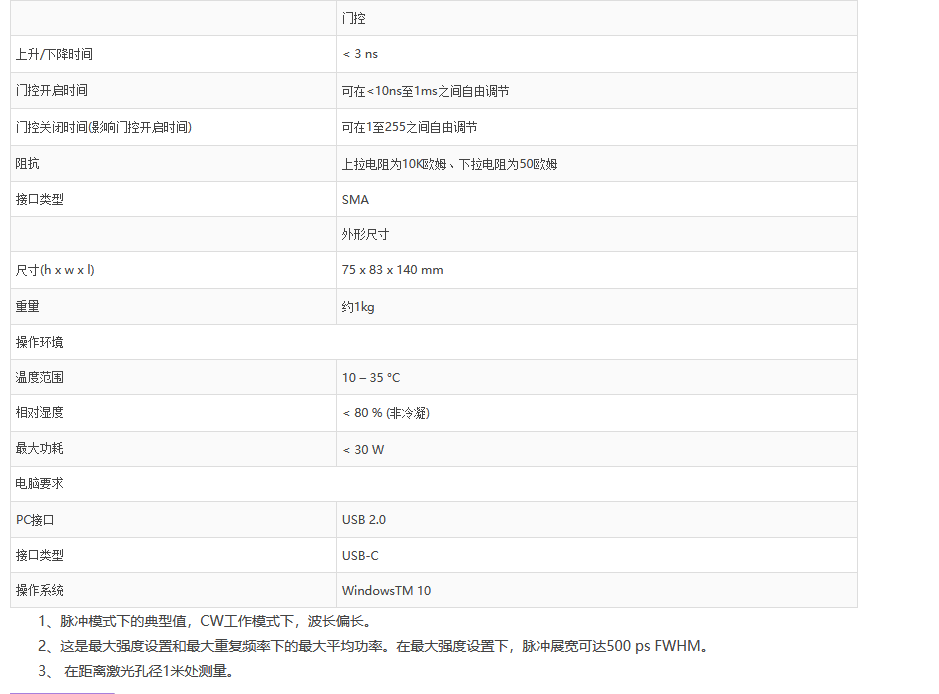Select the 约1kg weight value
Screen dimensions: 939x694
pyautogui.click(x=358, y=307)
